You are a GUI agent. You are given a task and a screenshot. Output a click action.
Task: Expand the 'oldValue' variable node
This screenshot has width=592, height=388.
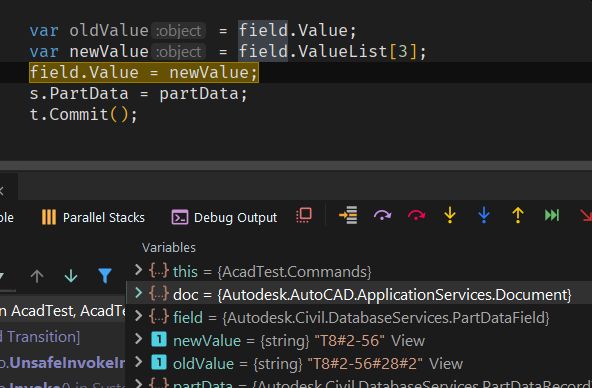[x=138, y=362]
